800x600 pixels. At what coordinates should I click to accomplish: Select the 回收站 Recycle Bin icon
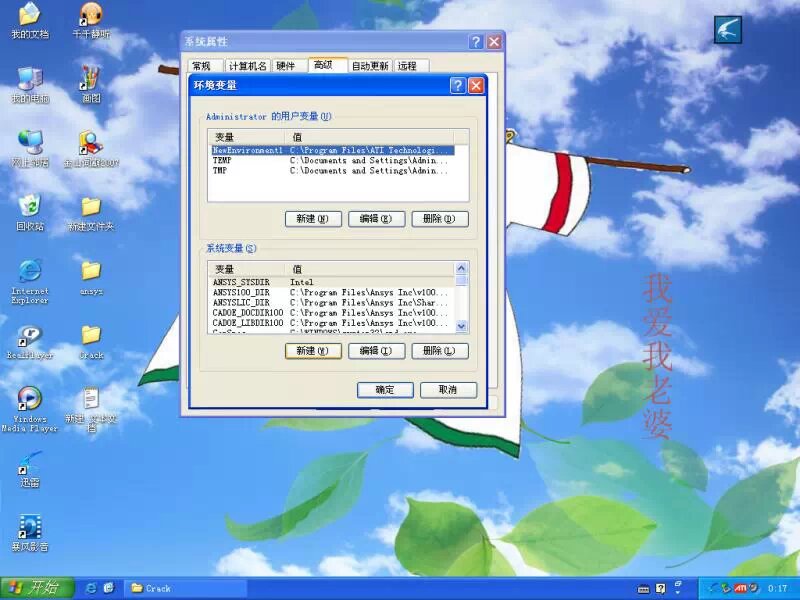point(30,206)
